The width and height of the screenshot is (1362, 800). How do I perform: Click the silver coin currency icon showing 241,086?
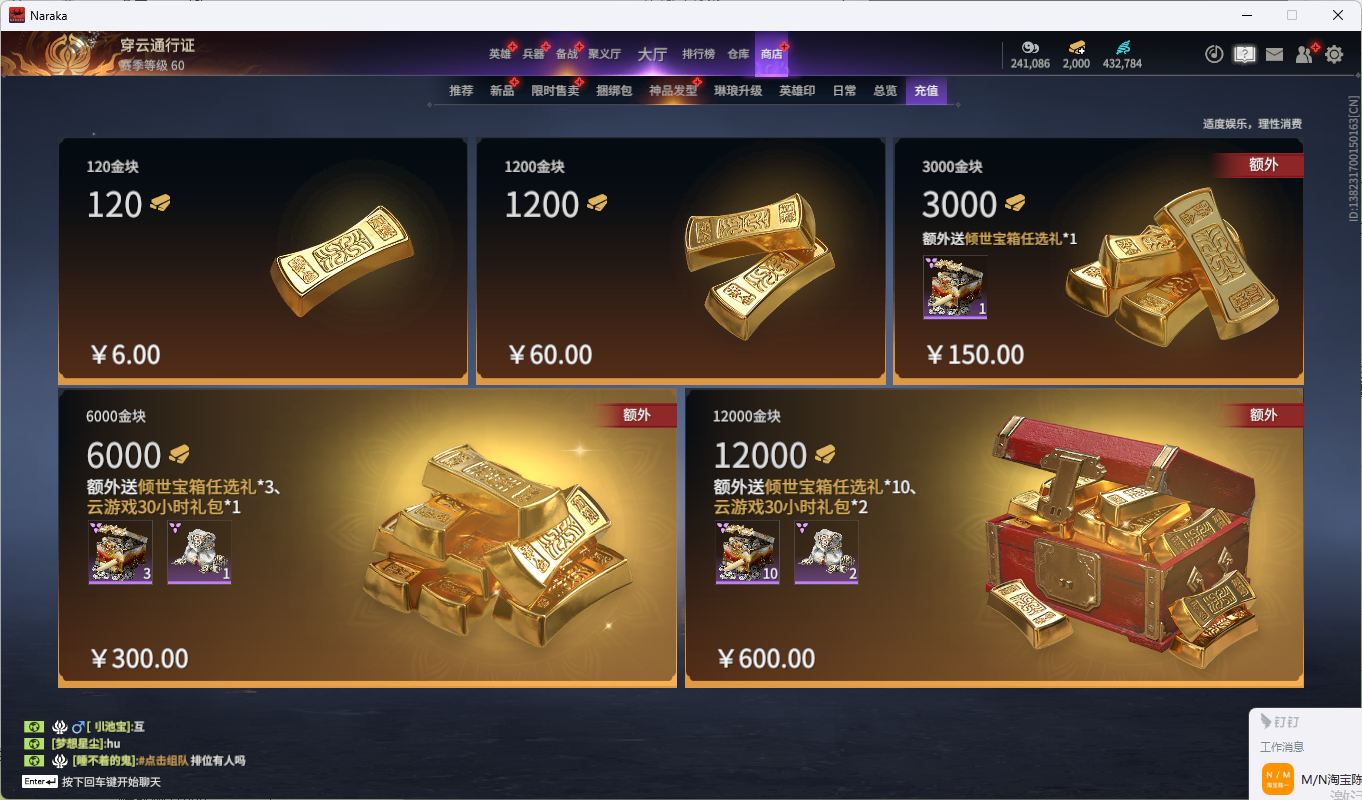pos(1030,47)
